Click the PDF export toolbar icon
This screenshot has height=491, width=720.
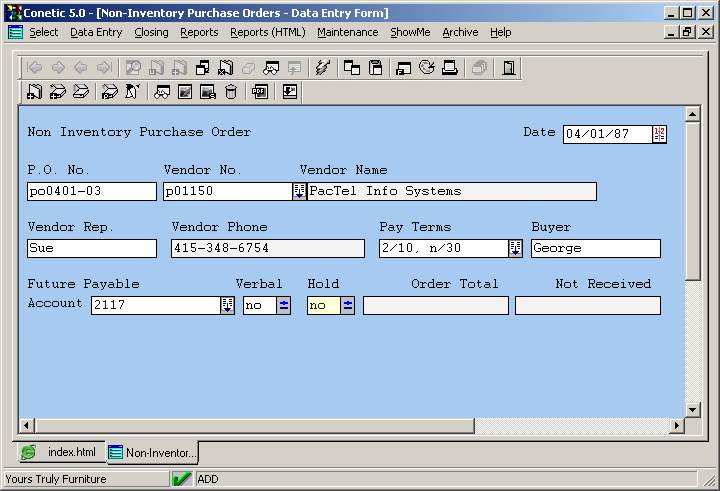tap(260, 92)
